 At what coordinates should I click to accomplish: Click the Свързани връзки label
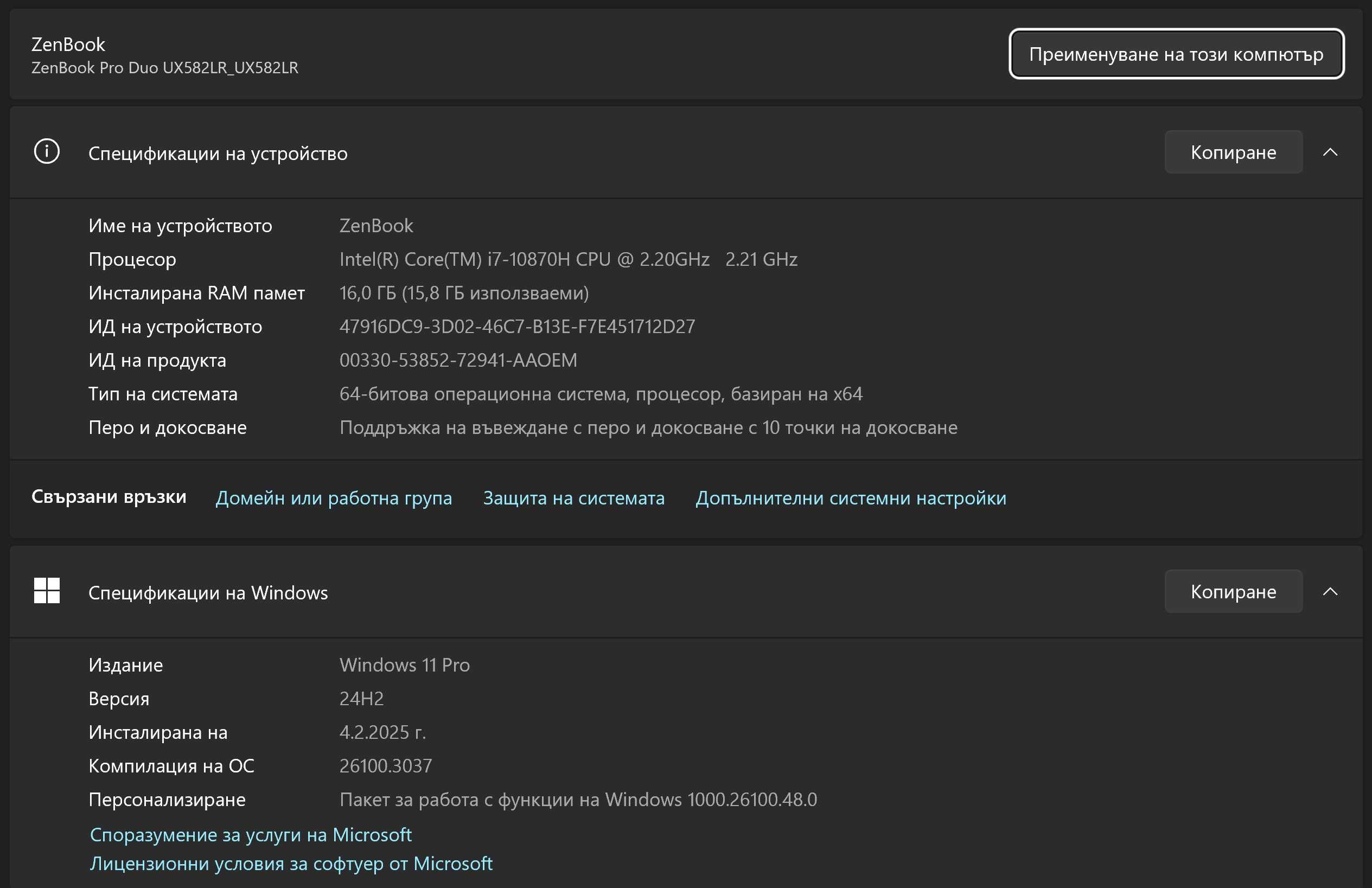click(x=109, y=497)
